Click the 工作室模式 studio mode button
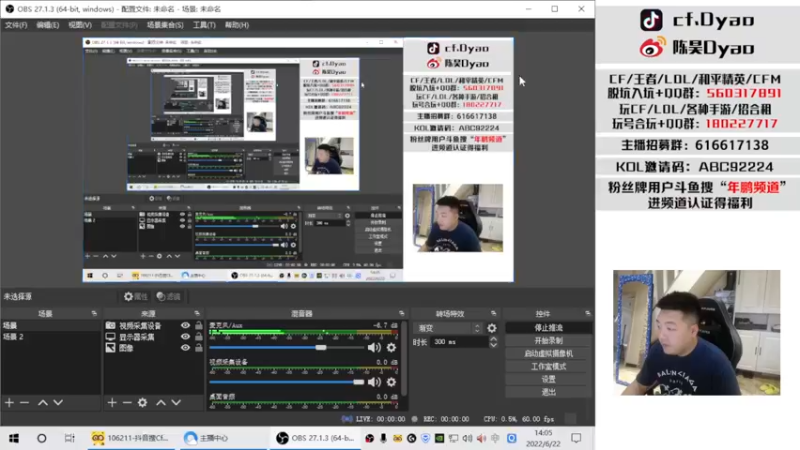Viewport: 800px width, 450px height. coord(548,366)
